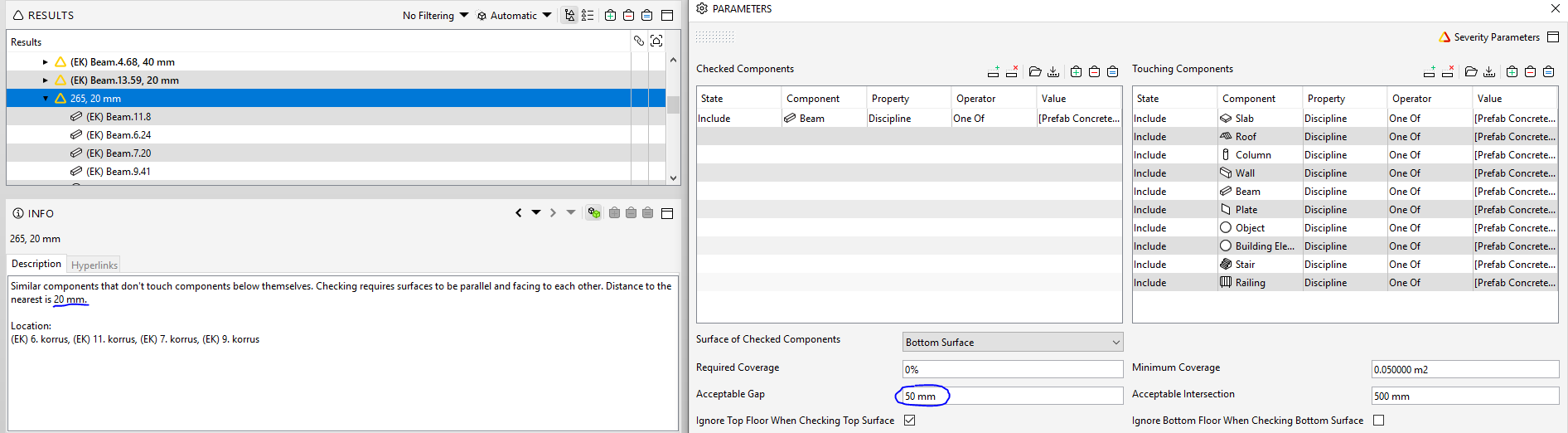Add a row to the Touching Components table
Image resolution: width=1568 pixels, height=433 pixels.
1429,71
